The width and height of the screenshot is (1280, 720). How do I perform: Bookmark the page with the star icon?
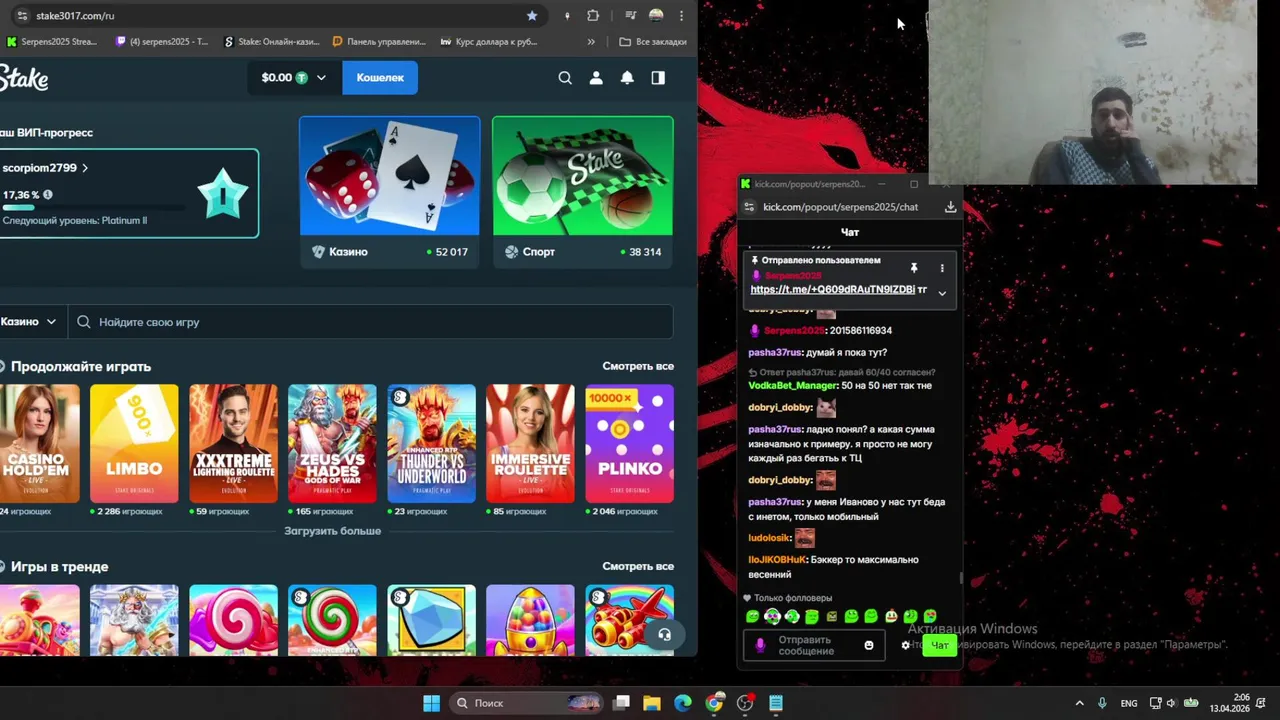click(532, 16)
